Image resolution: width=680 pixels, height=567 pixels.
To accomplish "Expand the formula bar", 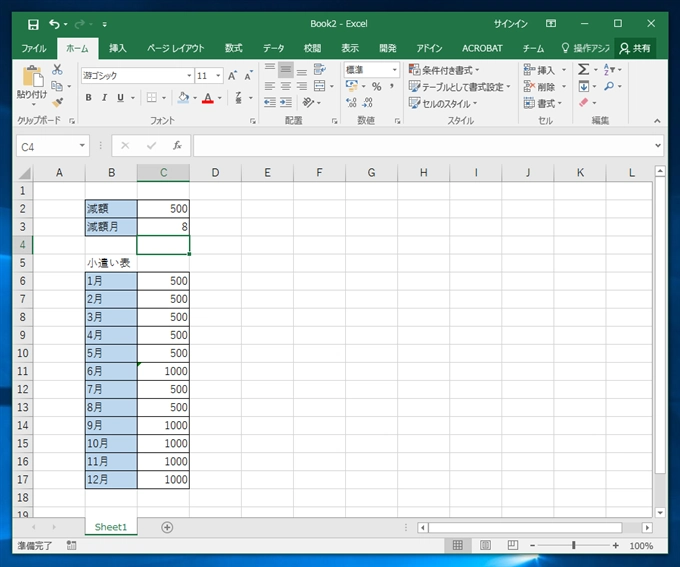I will pos(658,146).
